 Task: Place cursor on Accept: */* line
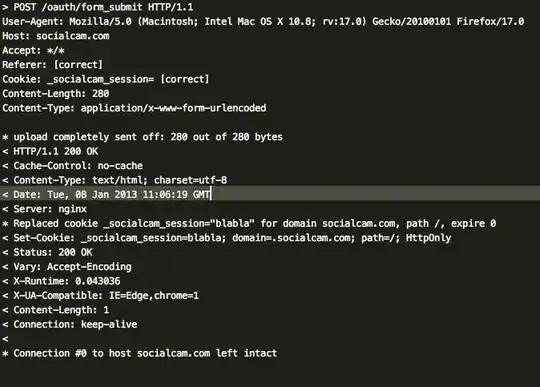(x=33, y=50)
